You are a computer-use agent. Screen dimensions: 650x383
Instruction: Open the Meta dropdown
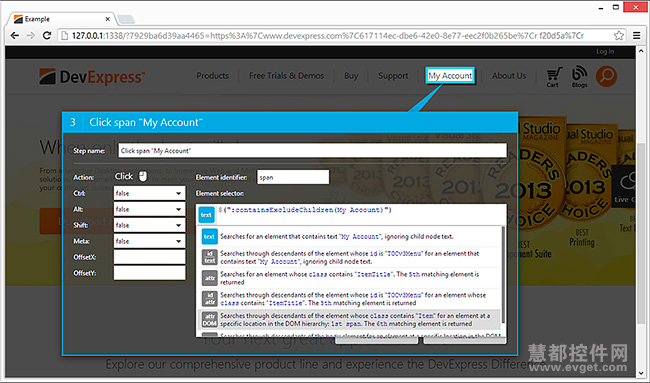tap(150, 241)
